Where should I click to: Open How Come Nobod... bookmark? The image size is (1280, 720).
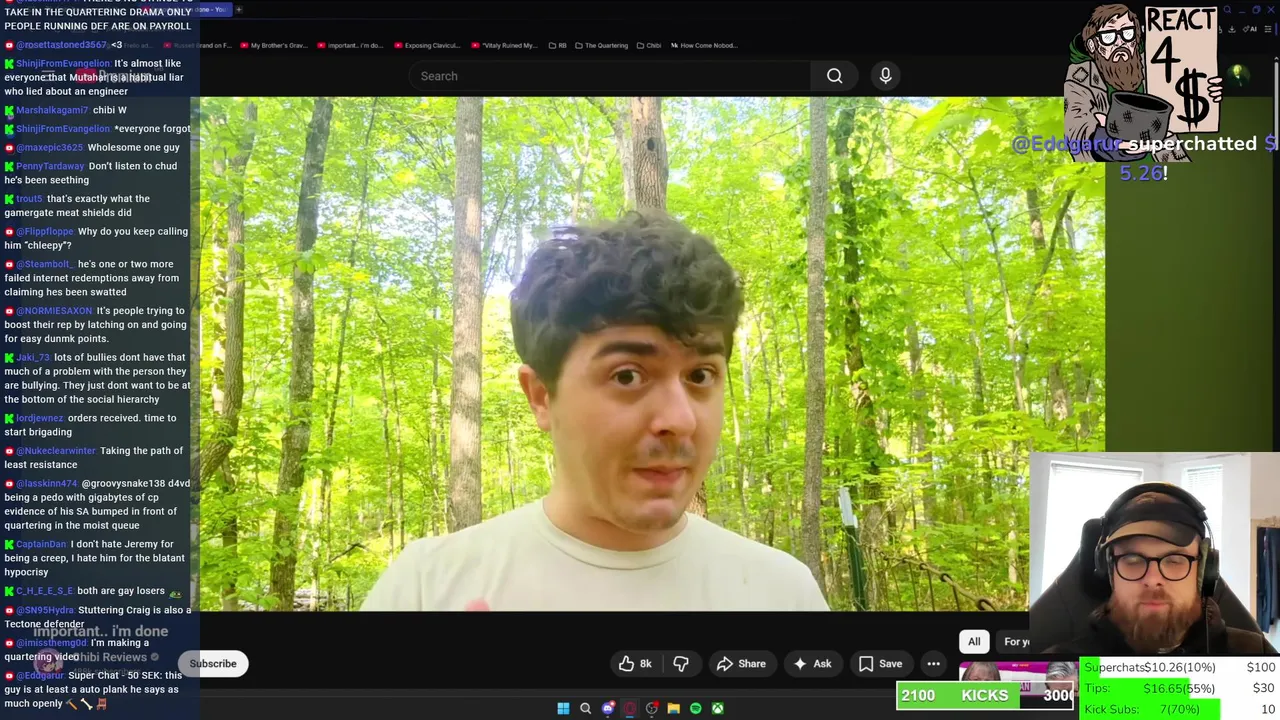[x=703, y=45]
